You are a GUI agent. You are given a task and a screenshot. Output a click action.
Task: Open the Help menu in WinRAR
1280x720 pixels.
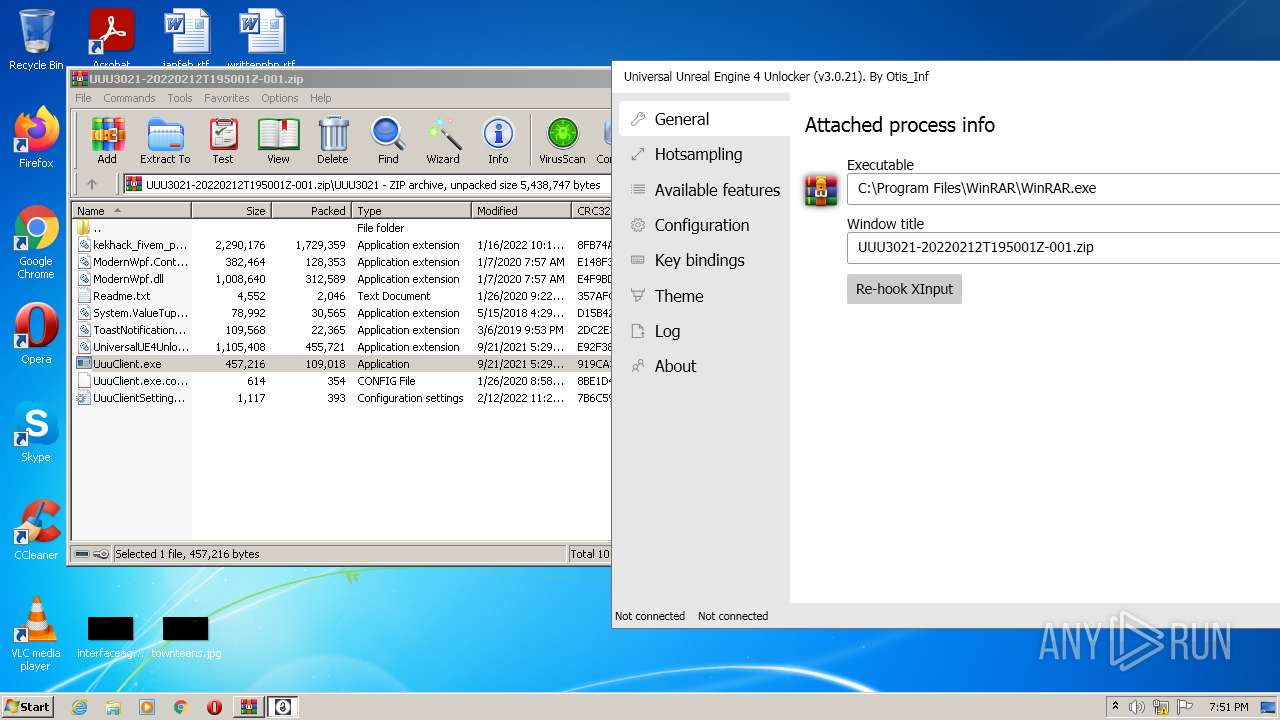(x=320, y=98)
